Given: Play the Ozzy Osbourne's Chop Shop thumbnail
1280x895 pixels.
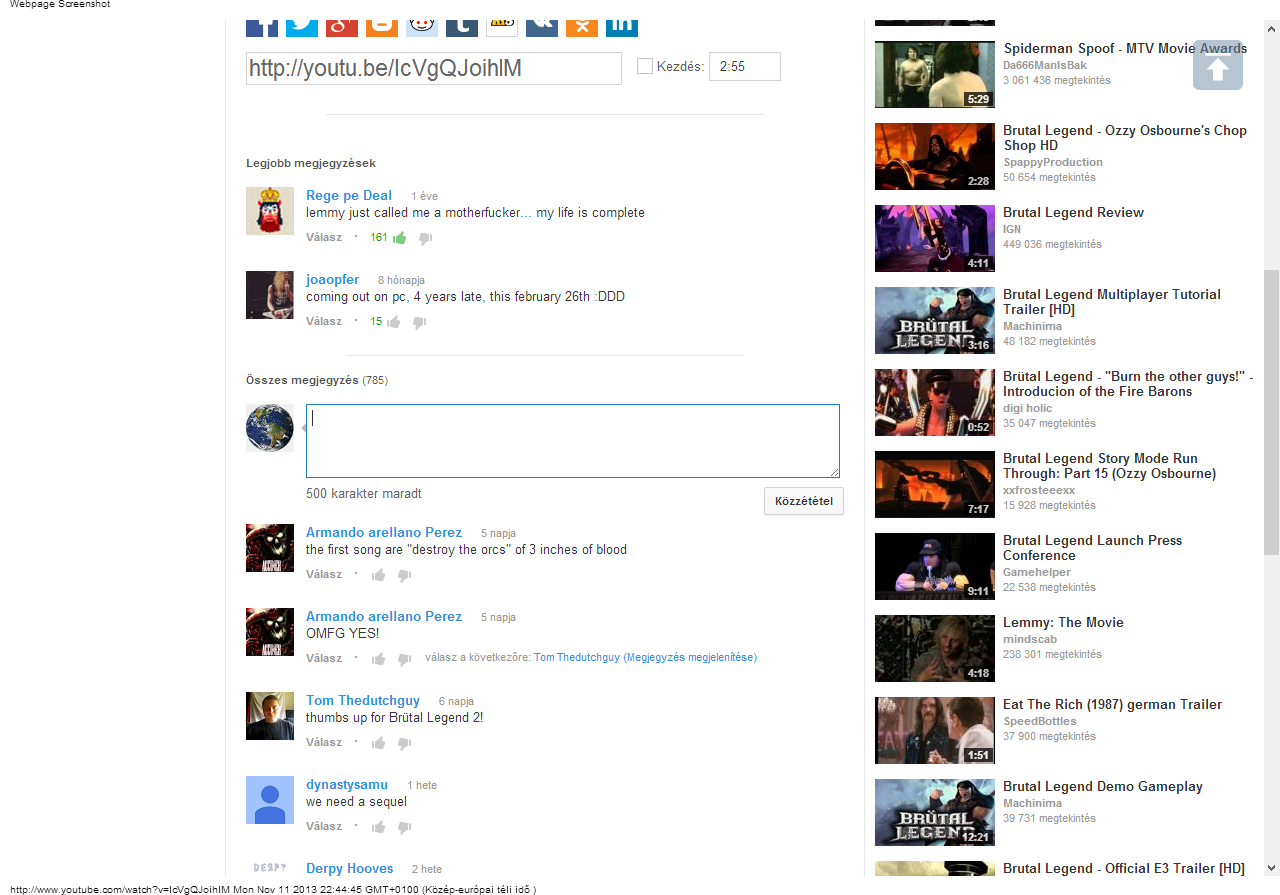Looking at the screenshot, I should coord(935,156).
